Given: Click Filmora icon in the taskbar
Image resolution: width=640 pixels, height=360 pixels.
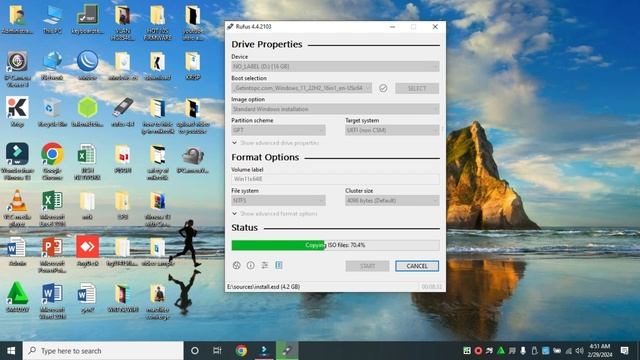Looking at the screenshot, I should coord(264,351).
